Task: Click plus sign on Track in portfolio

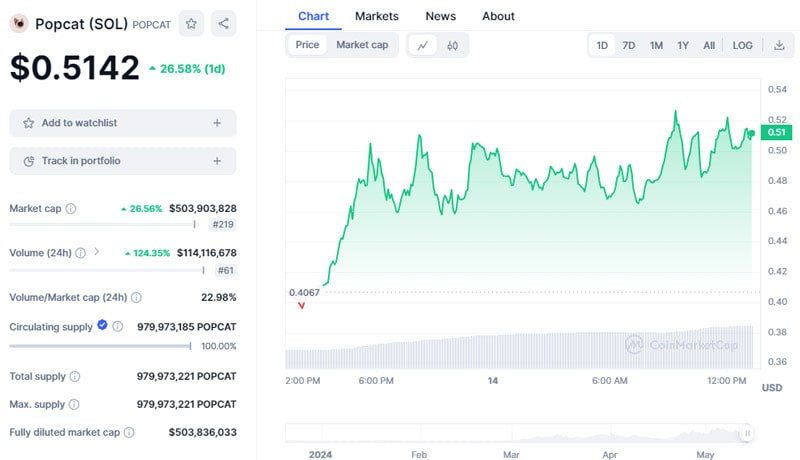Action: point(217,161)
